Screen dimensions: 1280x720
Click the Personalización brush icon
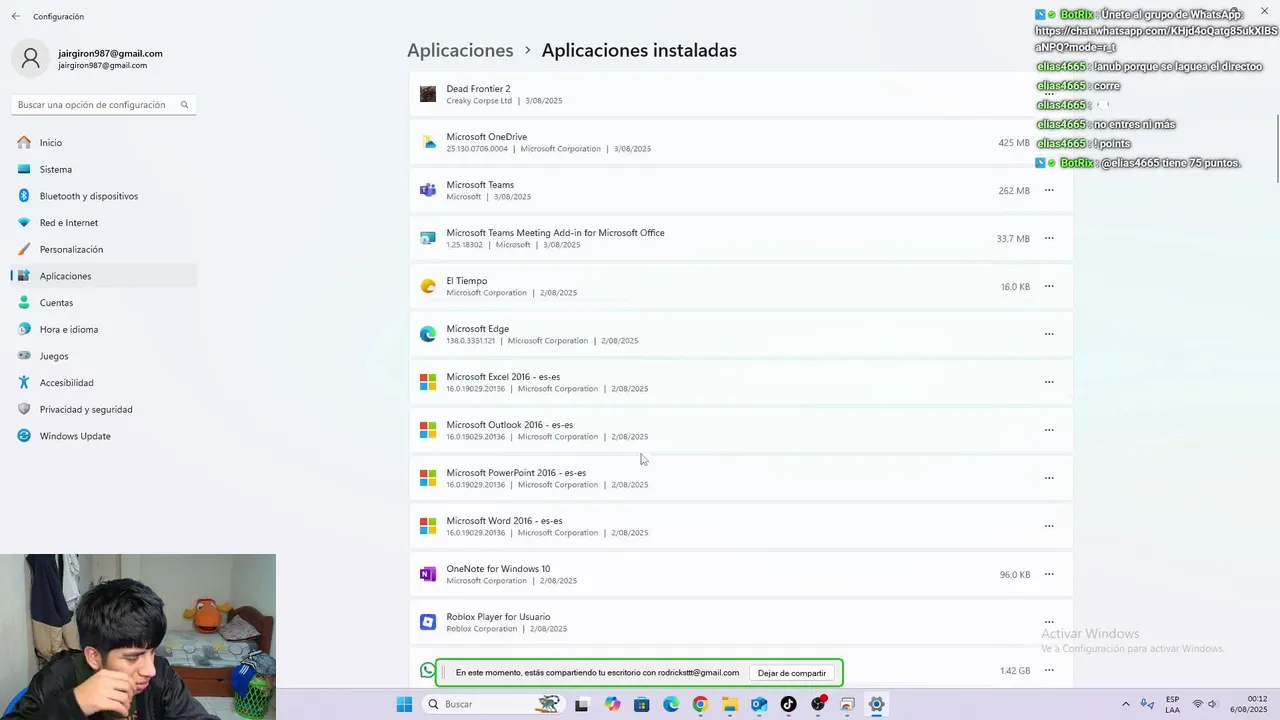pos(24,249)
